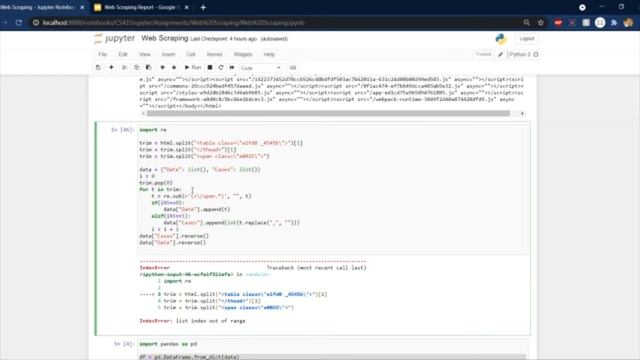Open the Cell menu
Screen dimensions: 640x360
(x=191, y=54)
